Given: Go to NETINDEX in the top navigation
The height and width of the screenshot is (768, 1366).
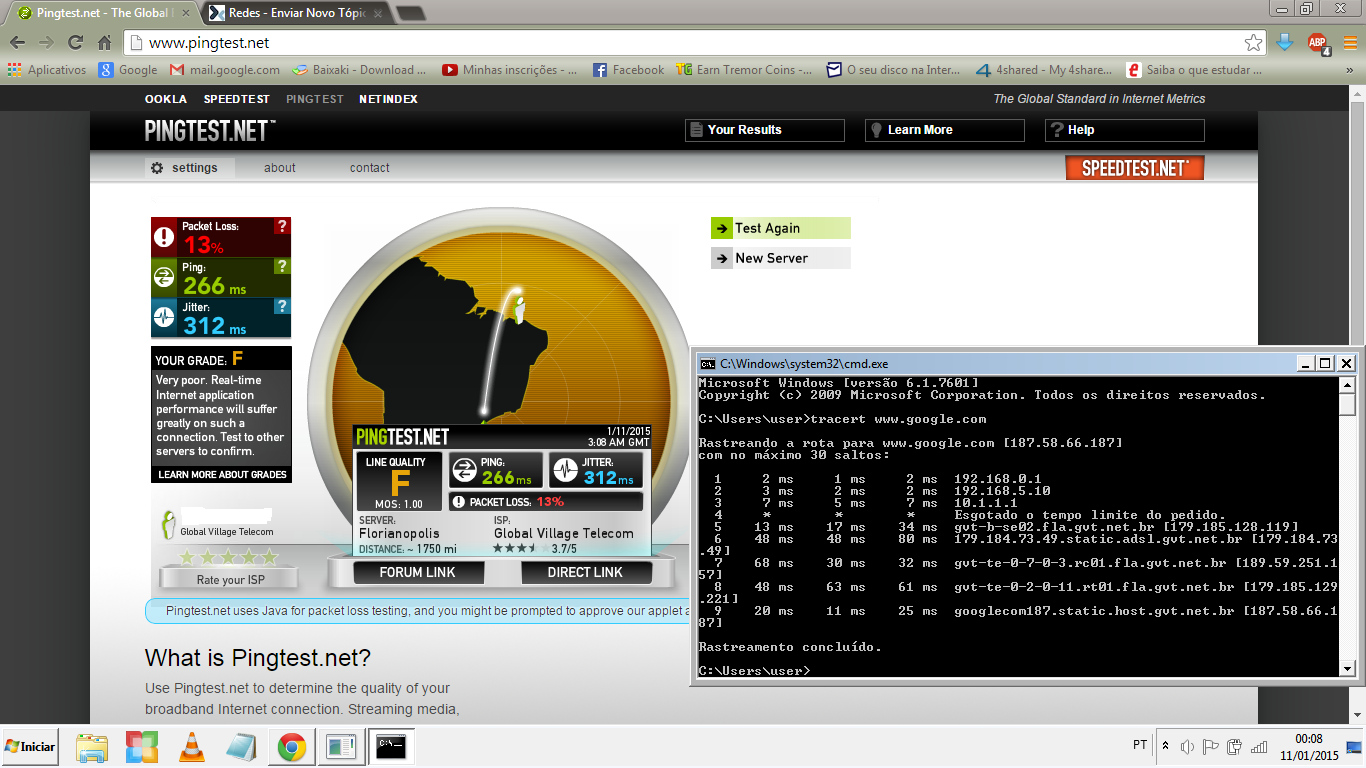Looking at the screenshot, I should [389, 99].
